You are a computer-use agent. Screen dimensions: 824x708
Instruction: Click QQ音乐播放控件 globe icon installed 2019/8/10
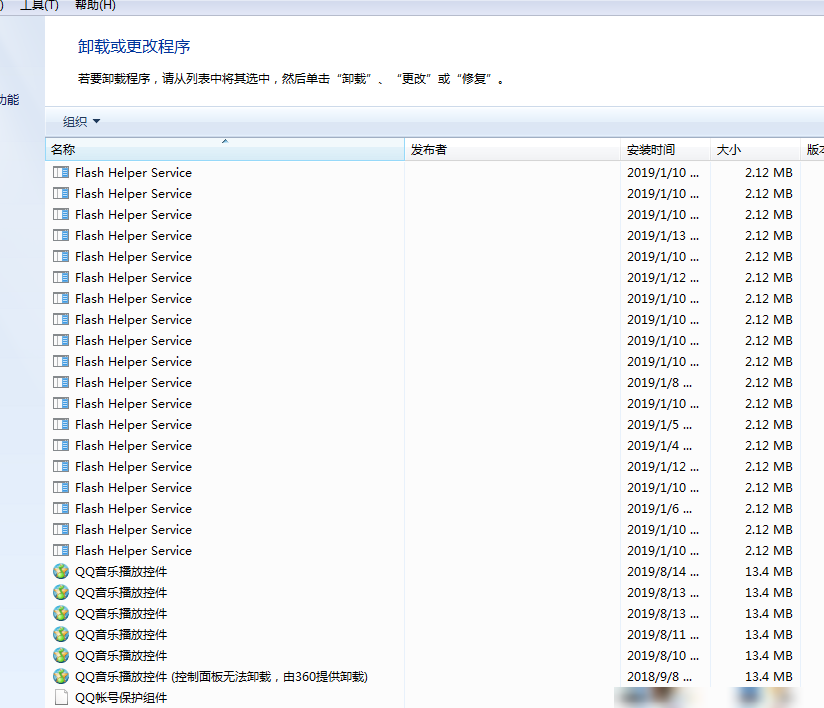point(61,655)
